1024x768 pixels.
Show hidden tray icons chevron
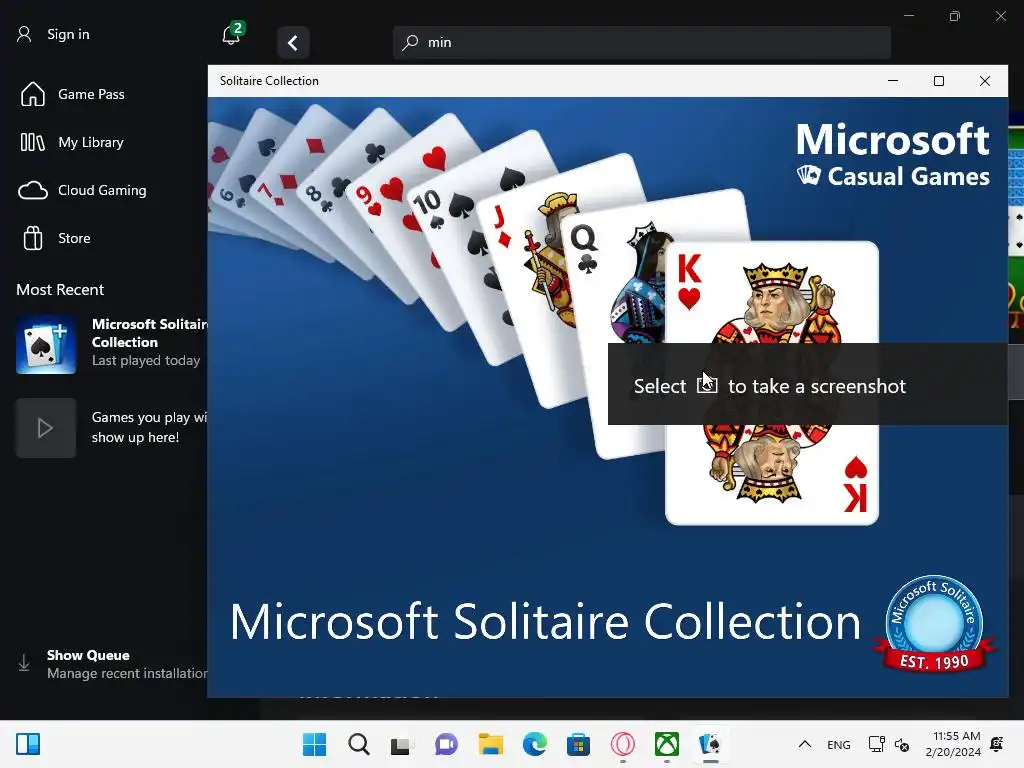pos(805,744)
